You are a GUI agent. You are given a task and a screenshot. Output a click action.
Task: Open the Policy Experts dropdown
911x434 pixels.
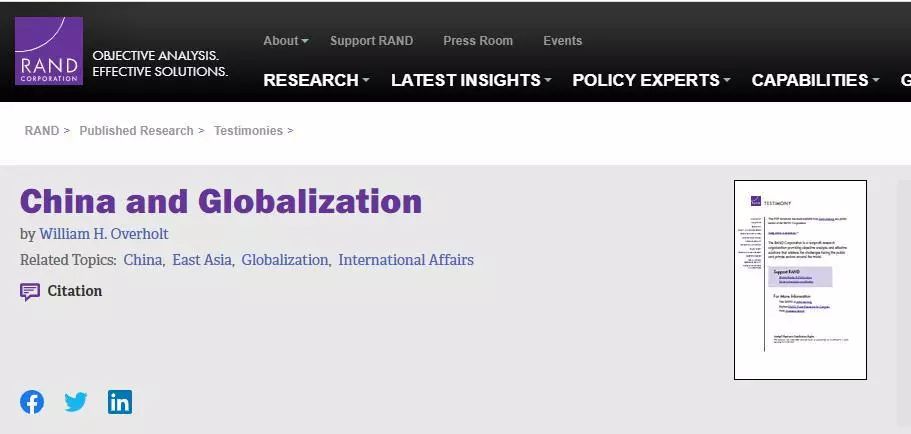(x=651, y=80)
